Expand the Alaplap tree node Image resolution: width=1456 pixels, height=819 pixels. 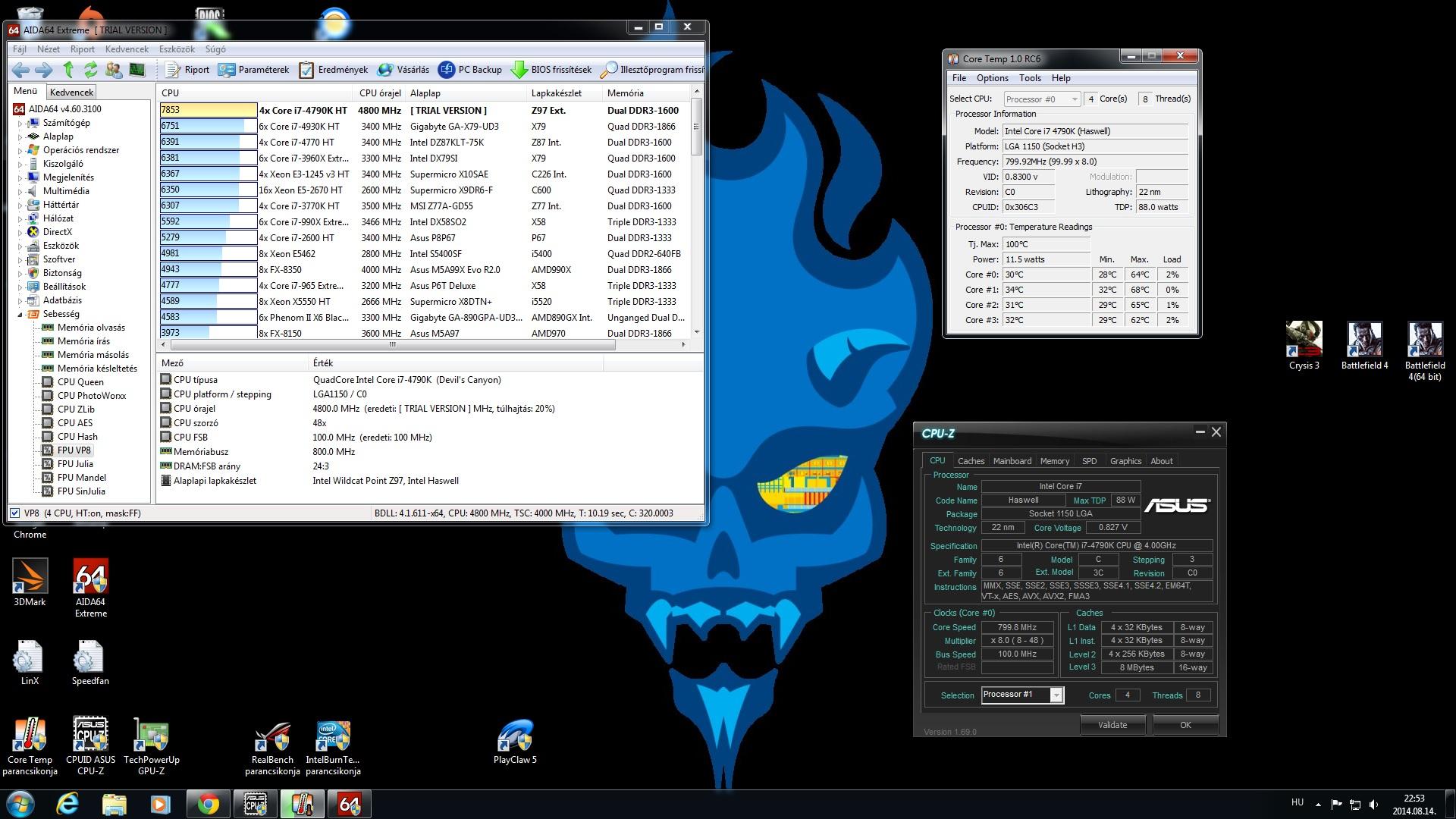(x=20, y=136)
